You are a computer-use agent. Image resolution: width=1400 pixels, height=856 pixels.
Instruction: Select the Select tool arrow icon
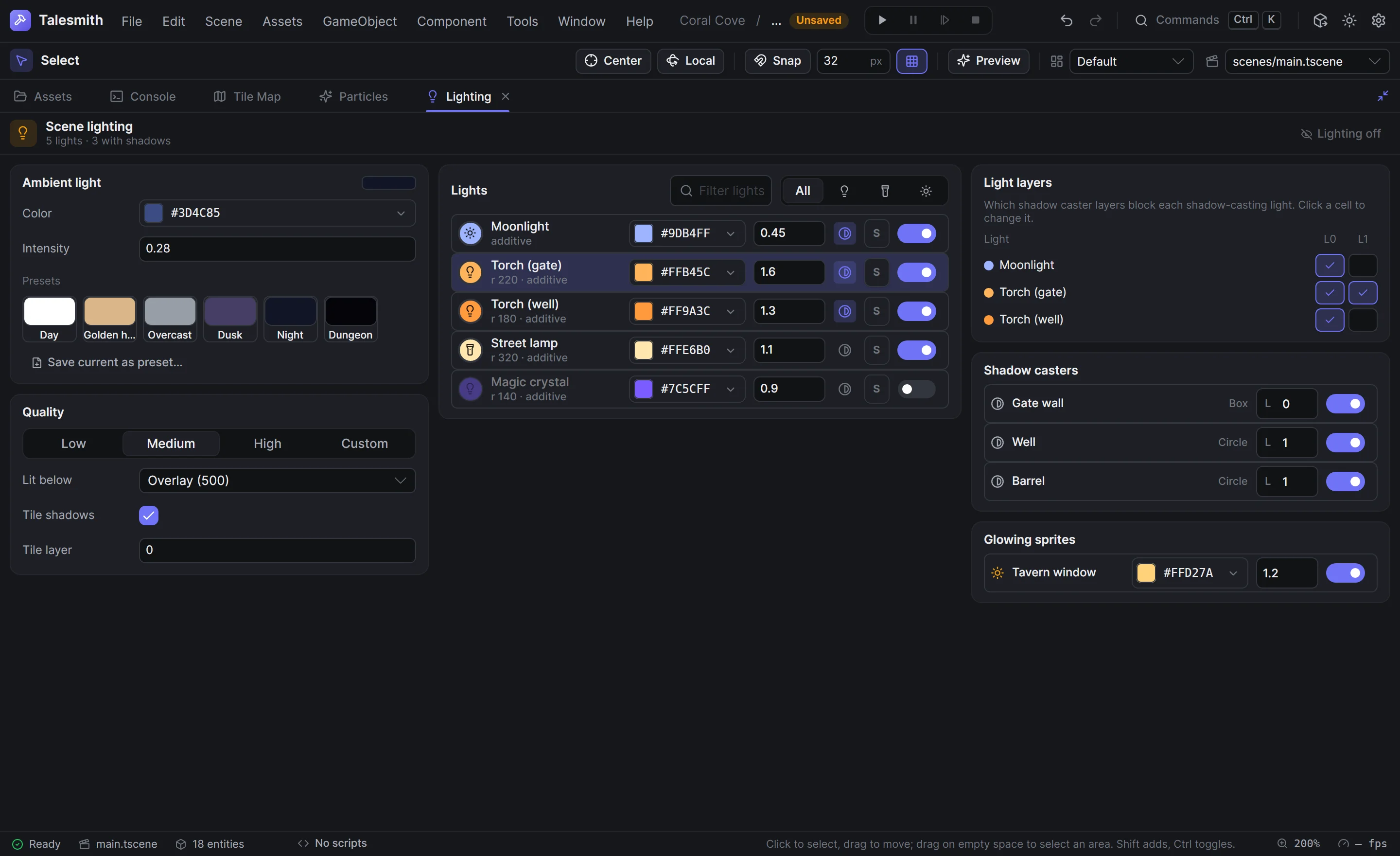[21, 60]
